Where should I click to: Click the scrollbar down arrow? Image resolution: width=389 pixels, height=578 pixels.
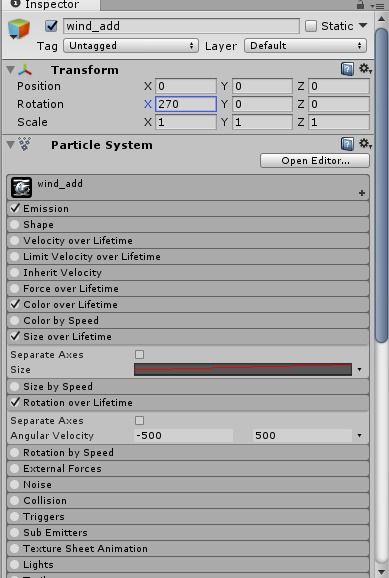[382, 572]
